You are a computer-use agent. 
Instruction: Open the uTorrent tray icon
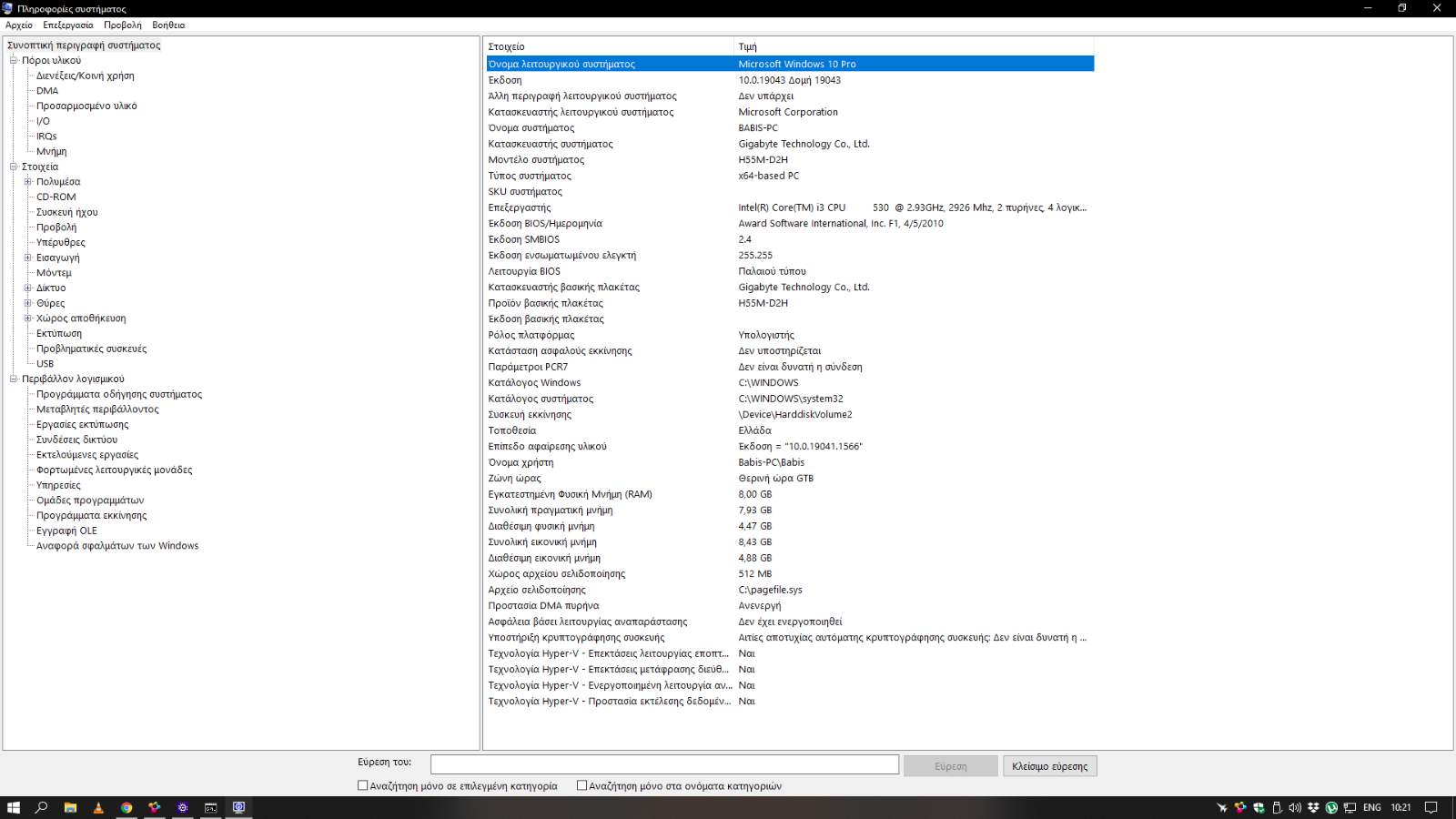(x=1331, y=807)
